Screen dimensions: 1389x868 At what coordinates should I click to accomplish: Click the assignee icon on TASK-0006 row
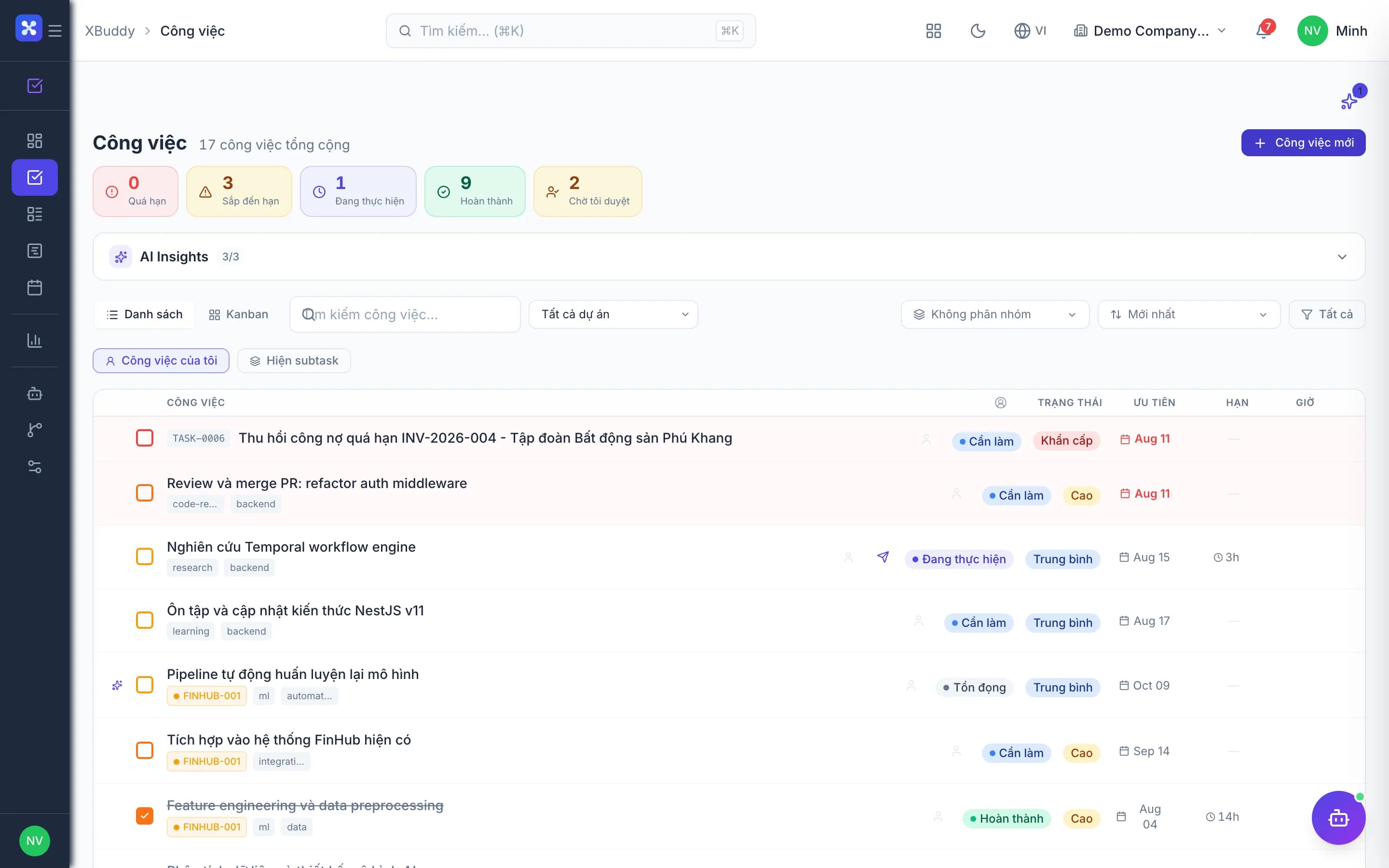click(926, 439)
